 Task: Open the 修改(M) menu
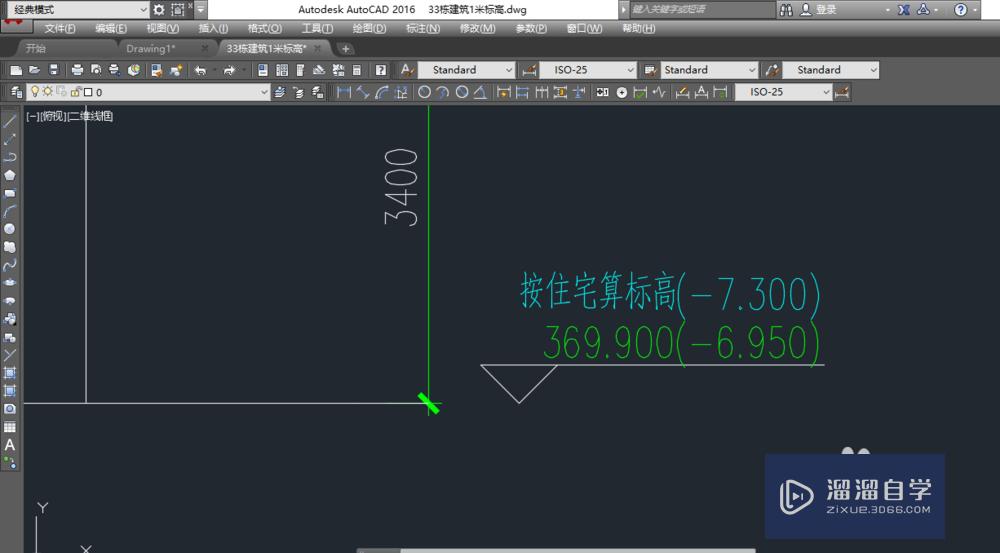click(x=477, y=29)
